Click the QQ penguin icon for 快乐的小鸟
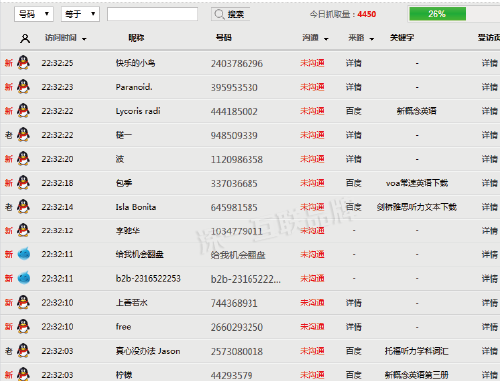 23,62
